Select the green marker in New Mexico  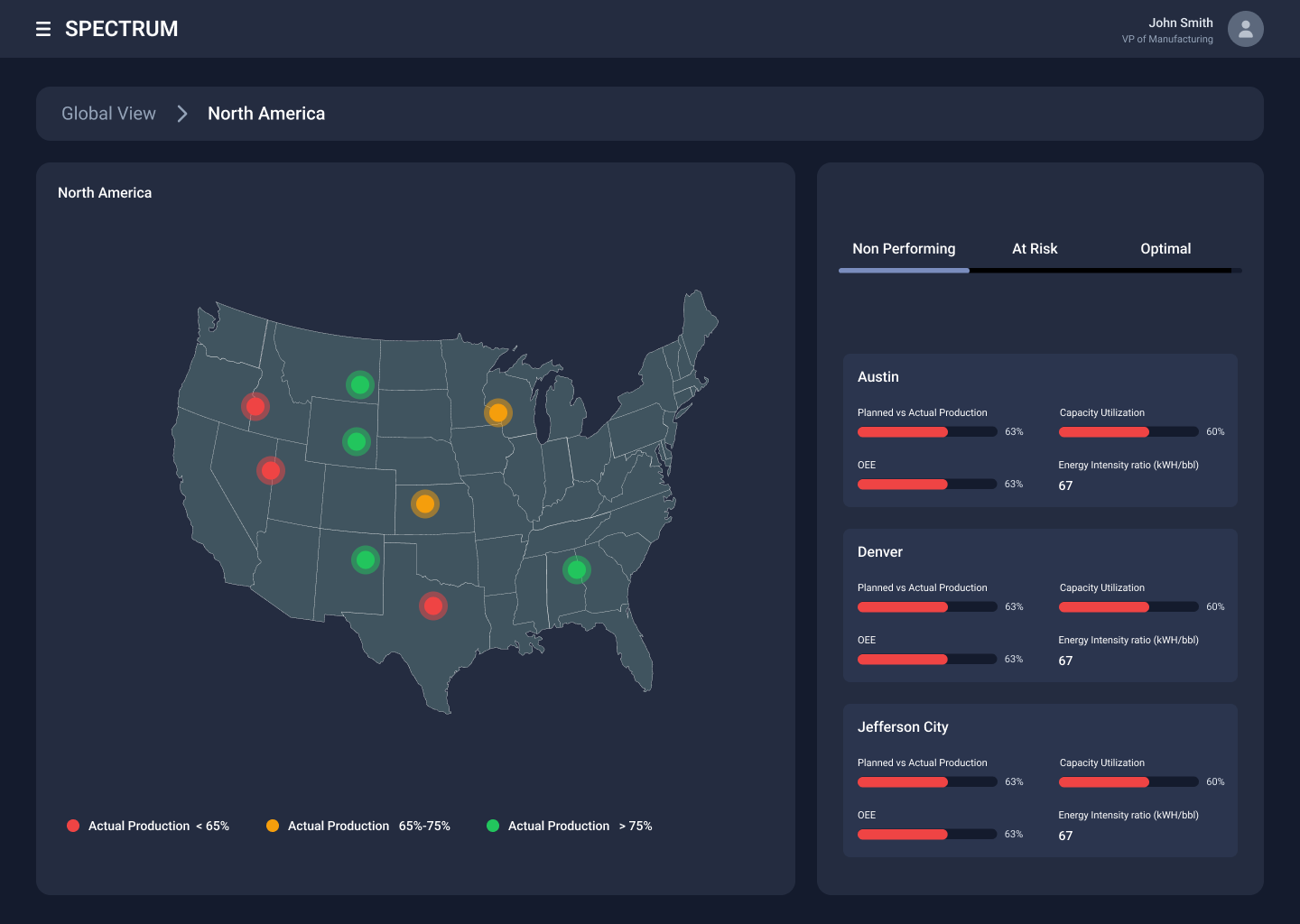pos(366,560)
